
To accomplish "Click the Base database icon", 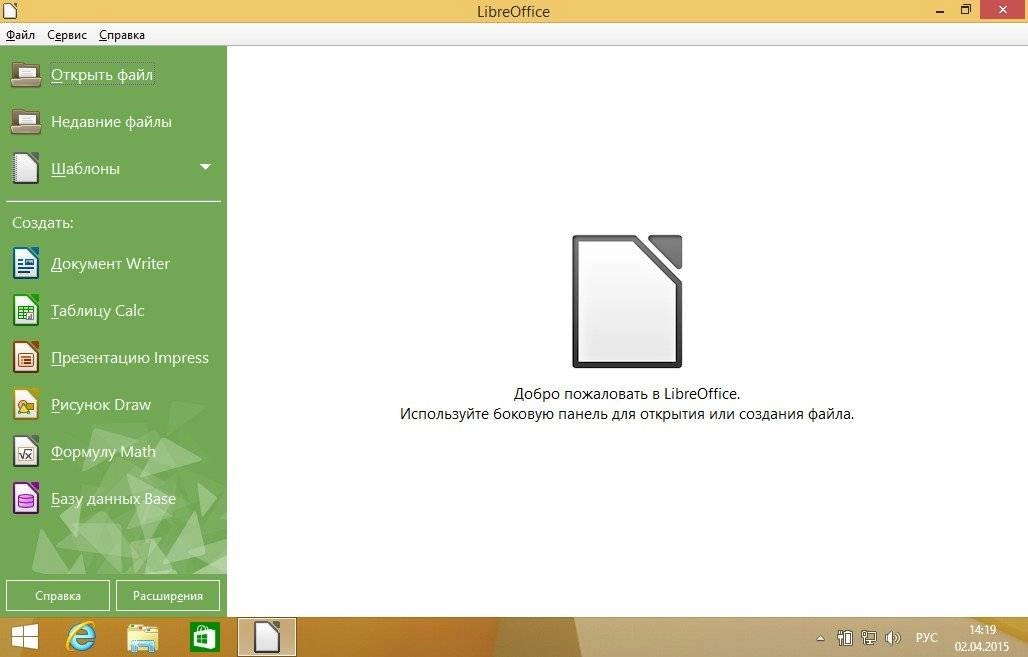I will pos(26,498).
